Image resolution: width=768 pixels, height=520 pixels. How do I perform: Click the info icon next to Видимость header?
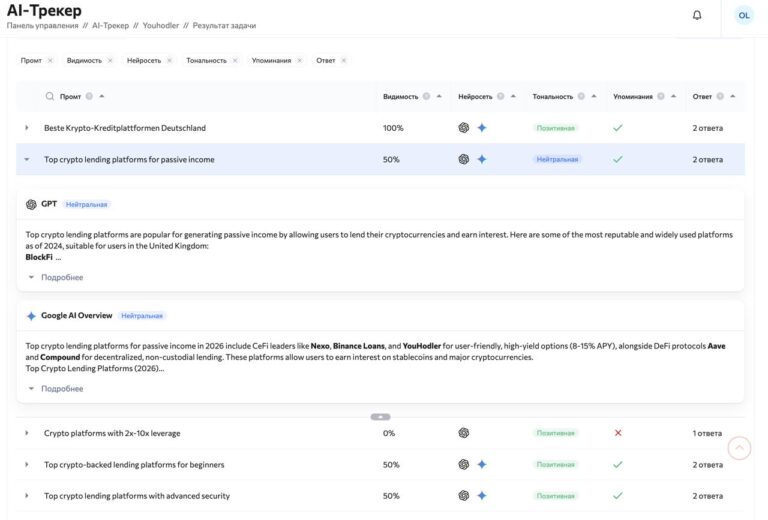click(426, 97)
